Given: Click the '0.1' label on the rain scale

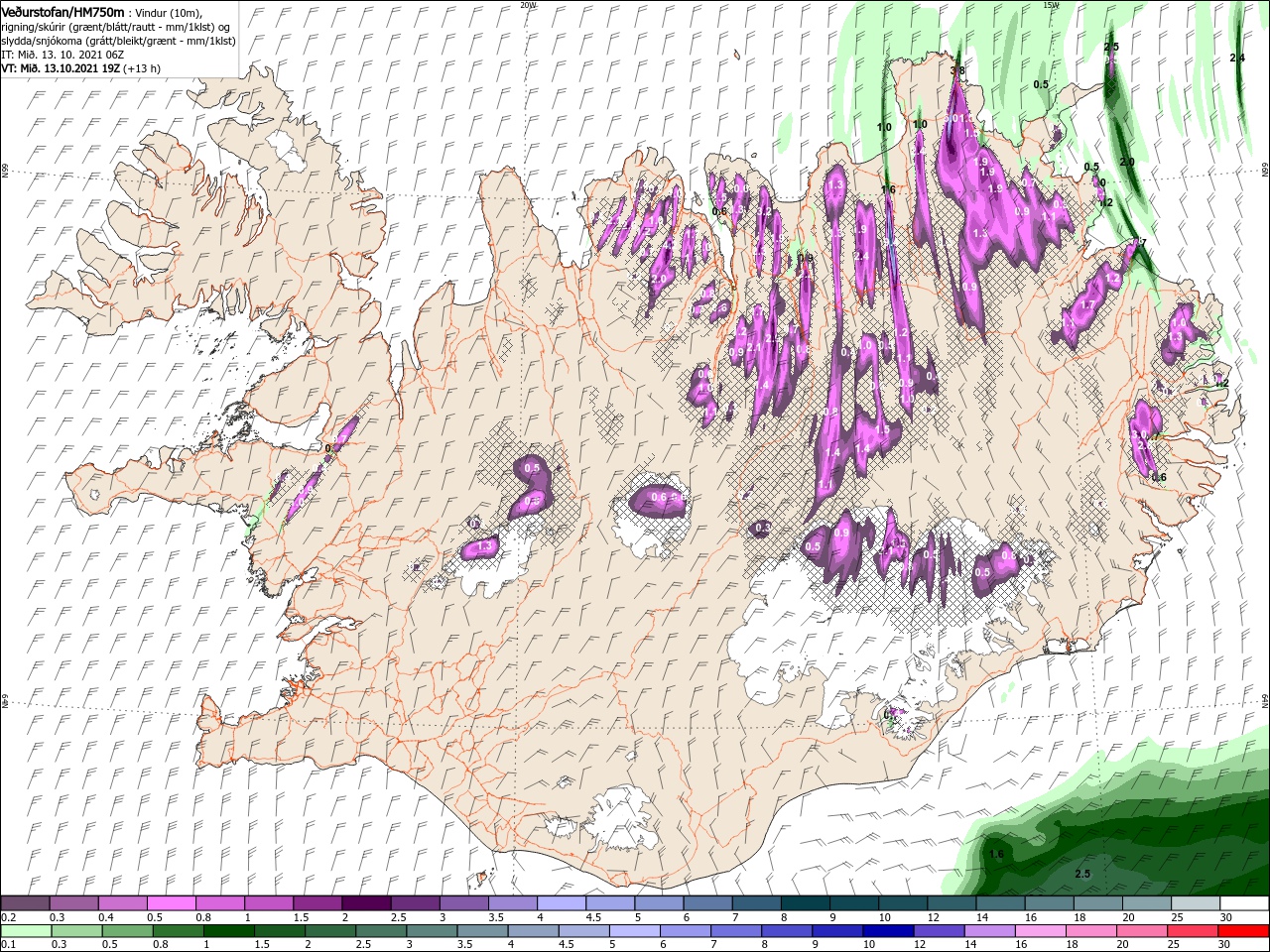Looking at the screenshot, I should [x=8, y=945].
